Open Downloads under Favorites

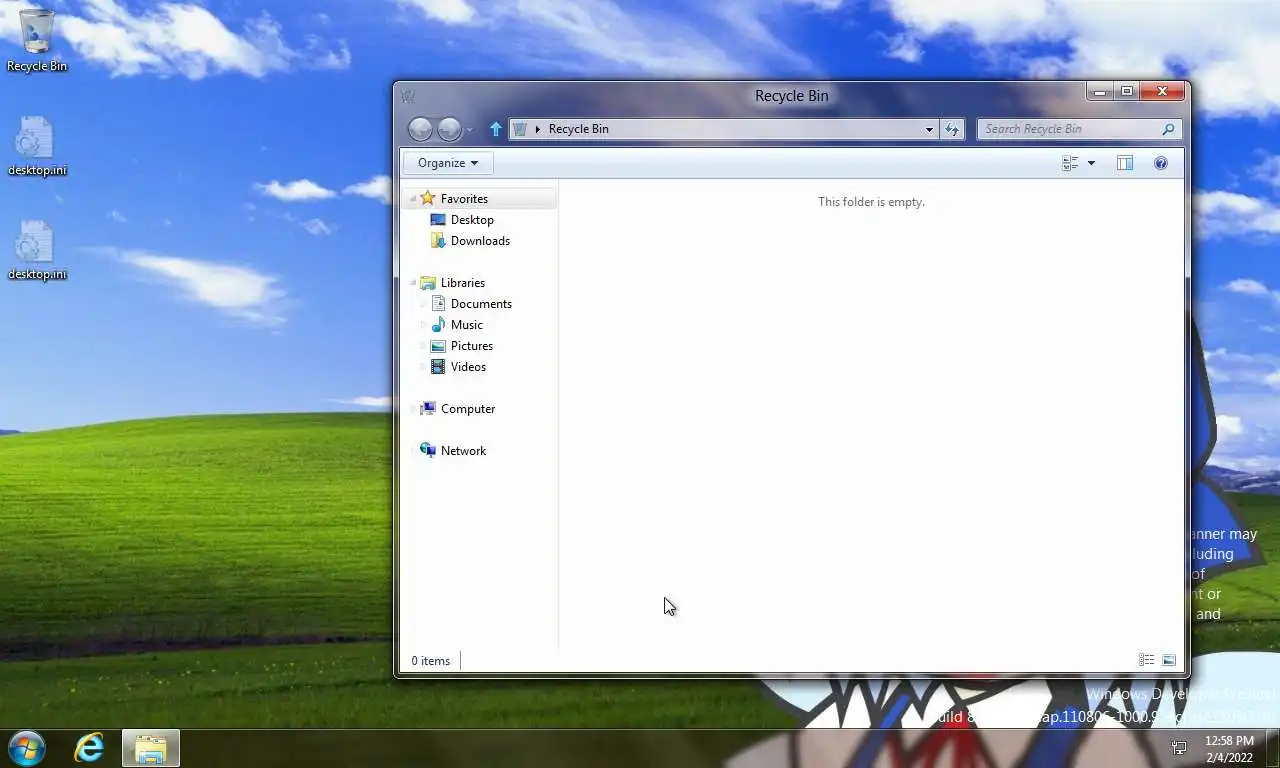[480, 241]
